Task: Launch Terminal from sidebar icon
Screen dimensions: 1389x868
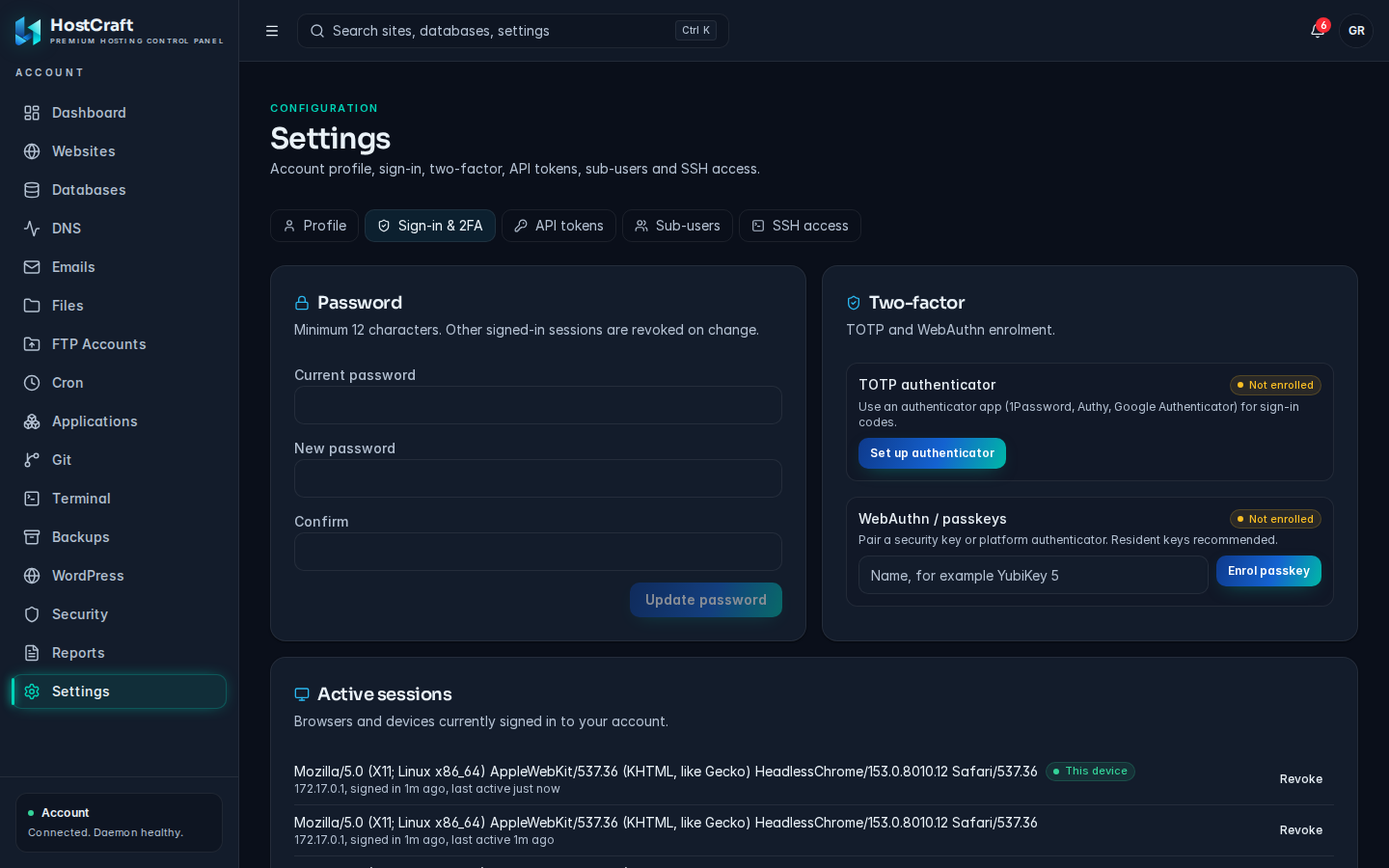Action: [32, 499]
